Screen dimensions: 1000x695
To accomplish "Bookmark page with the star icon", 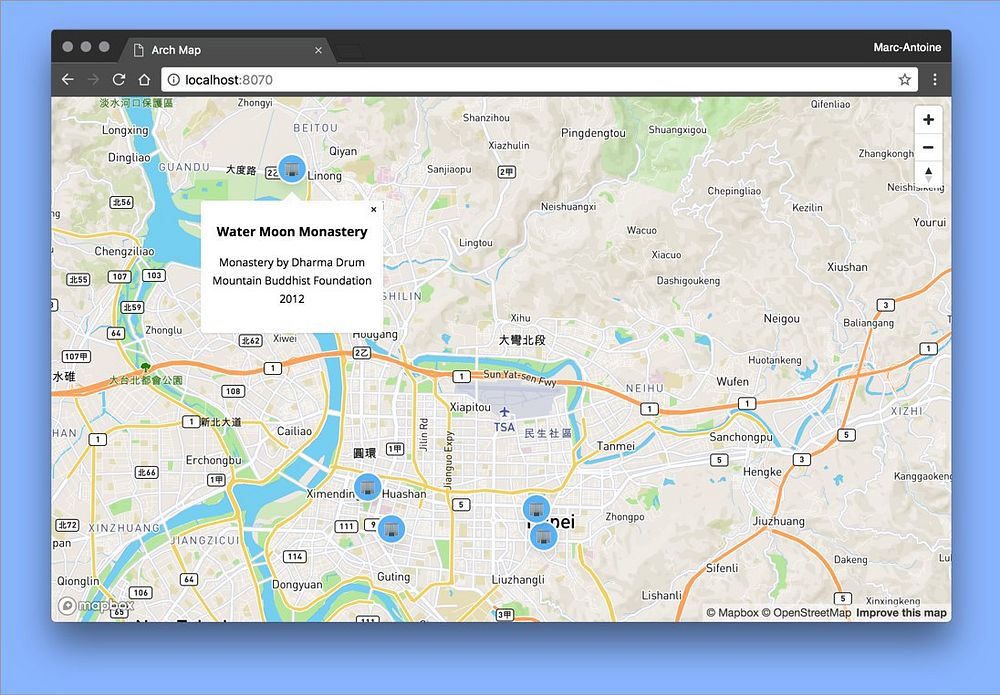I will (904, 80).
